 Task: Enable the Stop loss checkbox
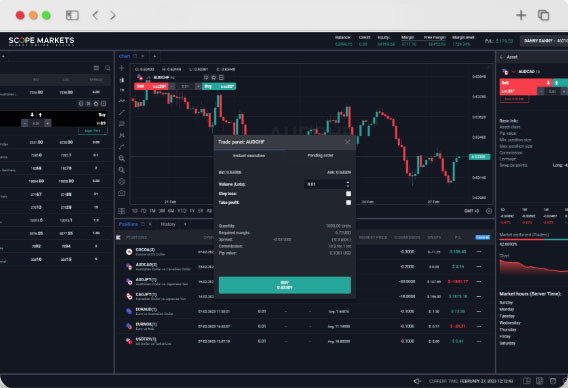[x=348, y=193]
